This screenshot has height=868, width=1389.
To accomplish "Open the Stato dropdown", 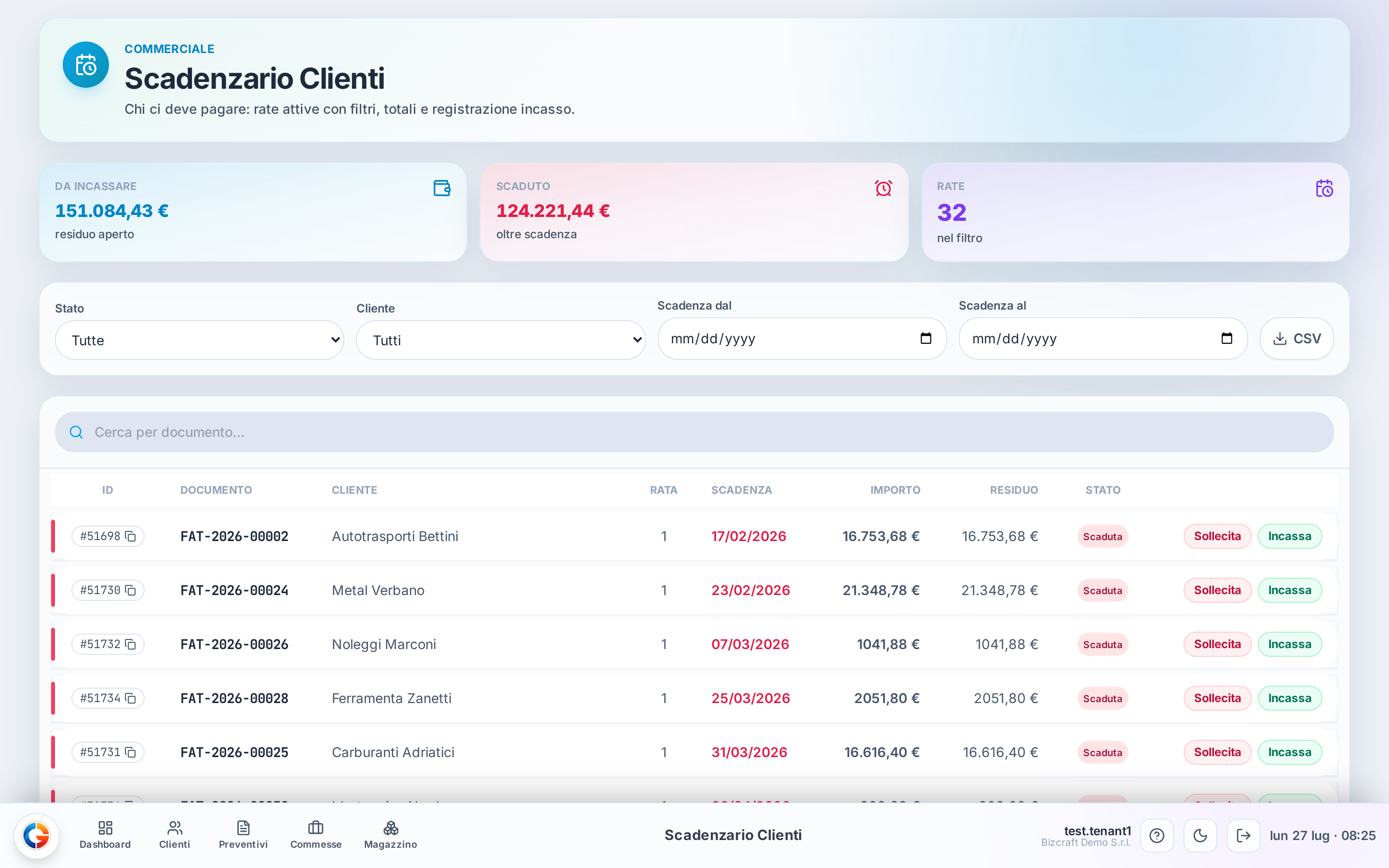I will [x=200, y=340].
